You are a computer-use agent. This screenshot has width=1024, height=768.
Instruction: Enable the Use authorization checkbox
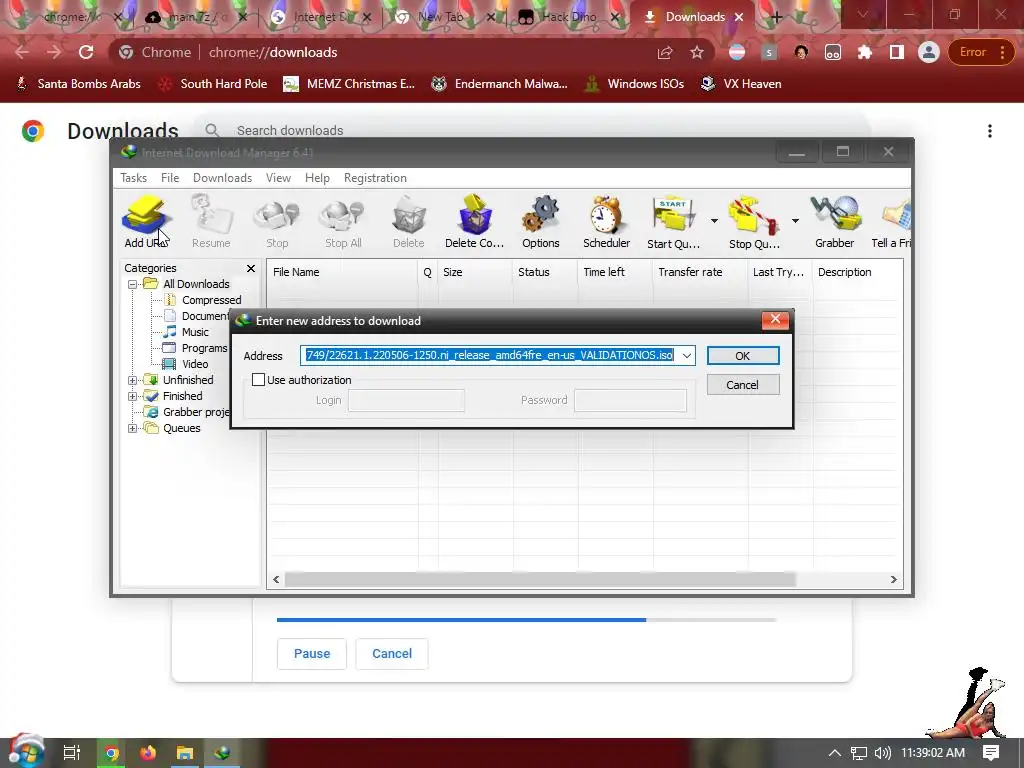259,379
